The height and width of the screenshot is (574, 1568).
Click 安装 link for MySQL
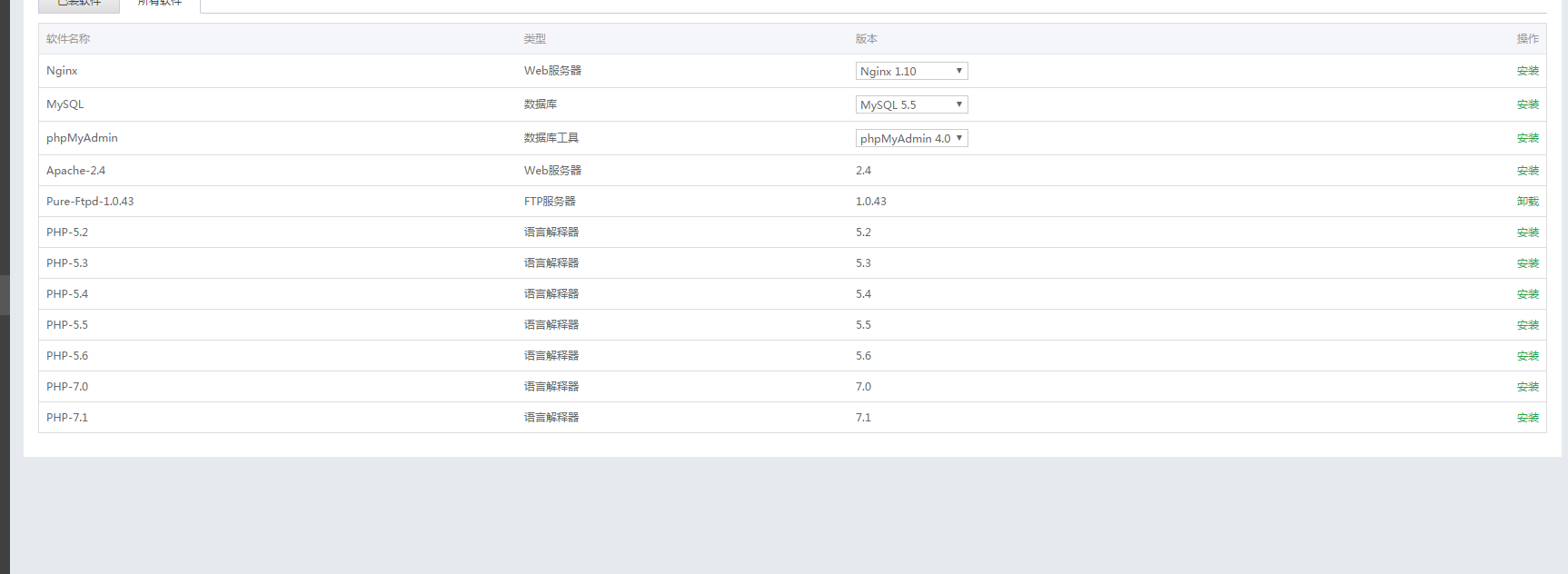tap(1528, 104)
